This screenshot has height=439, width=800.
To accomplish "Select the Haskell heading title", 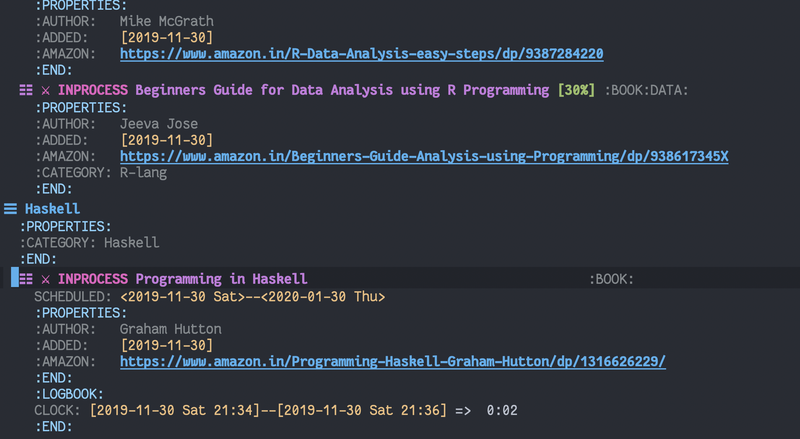I will 53,209.
